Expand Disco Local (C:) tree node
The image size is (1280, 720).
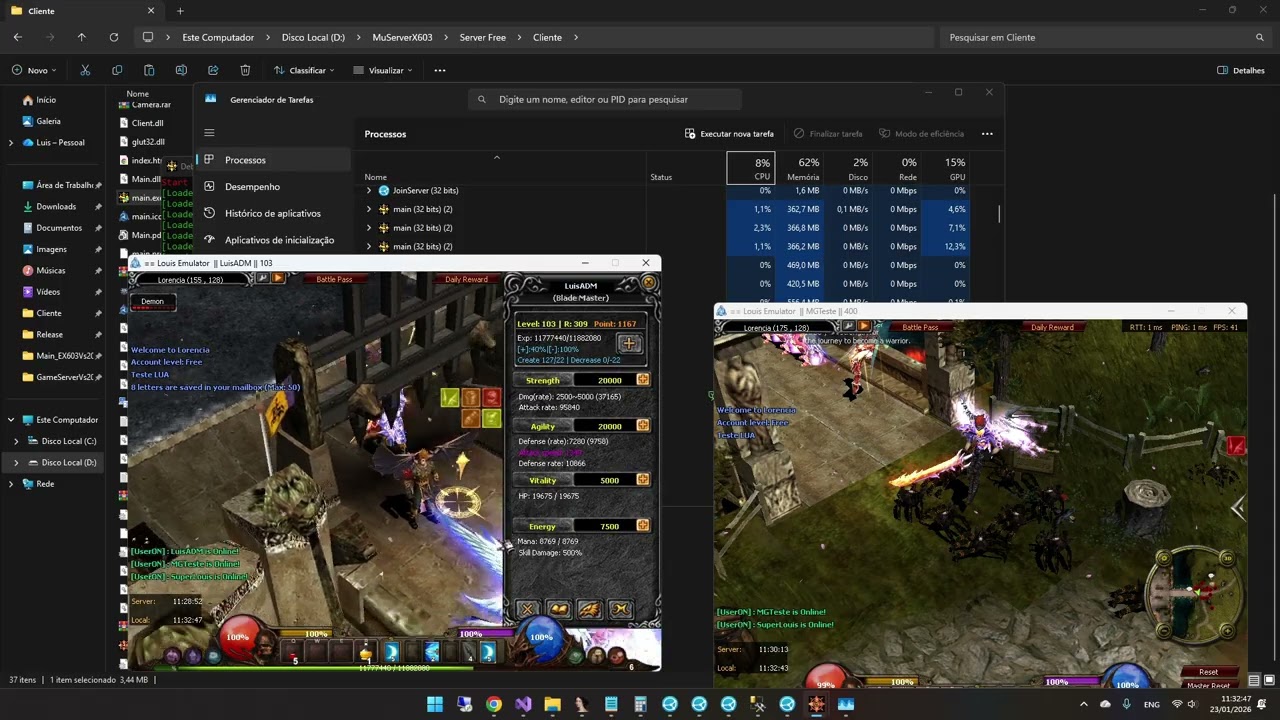pyautogui.click(x=16, y=441)
